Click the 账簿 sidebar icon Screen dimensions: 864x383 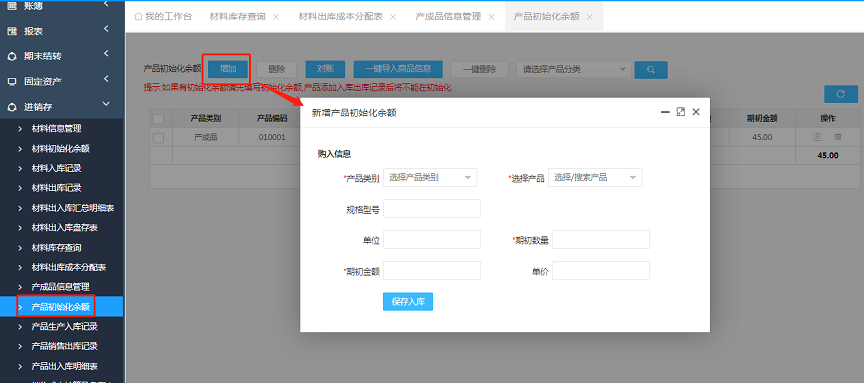12,6
